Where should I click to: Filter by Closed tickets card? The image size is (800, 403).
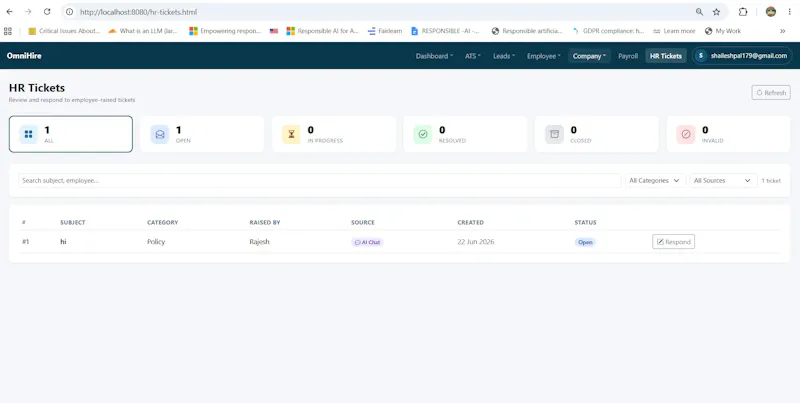point(597,134)
